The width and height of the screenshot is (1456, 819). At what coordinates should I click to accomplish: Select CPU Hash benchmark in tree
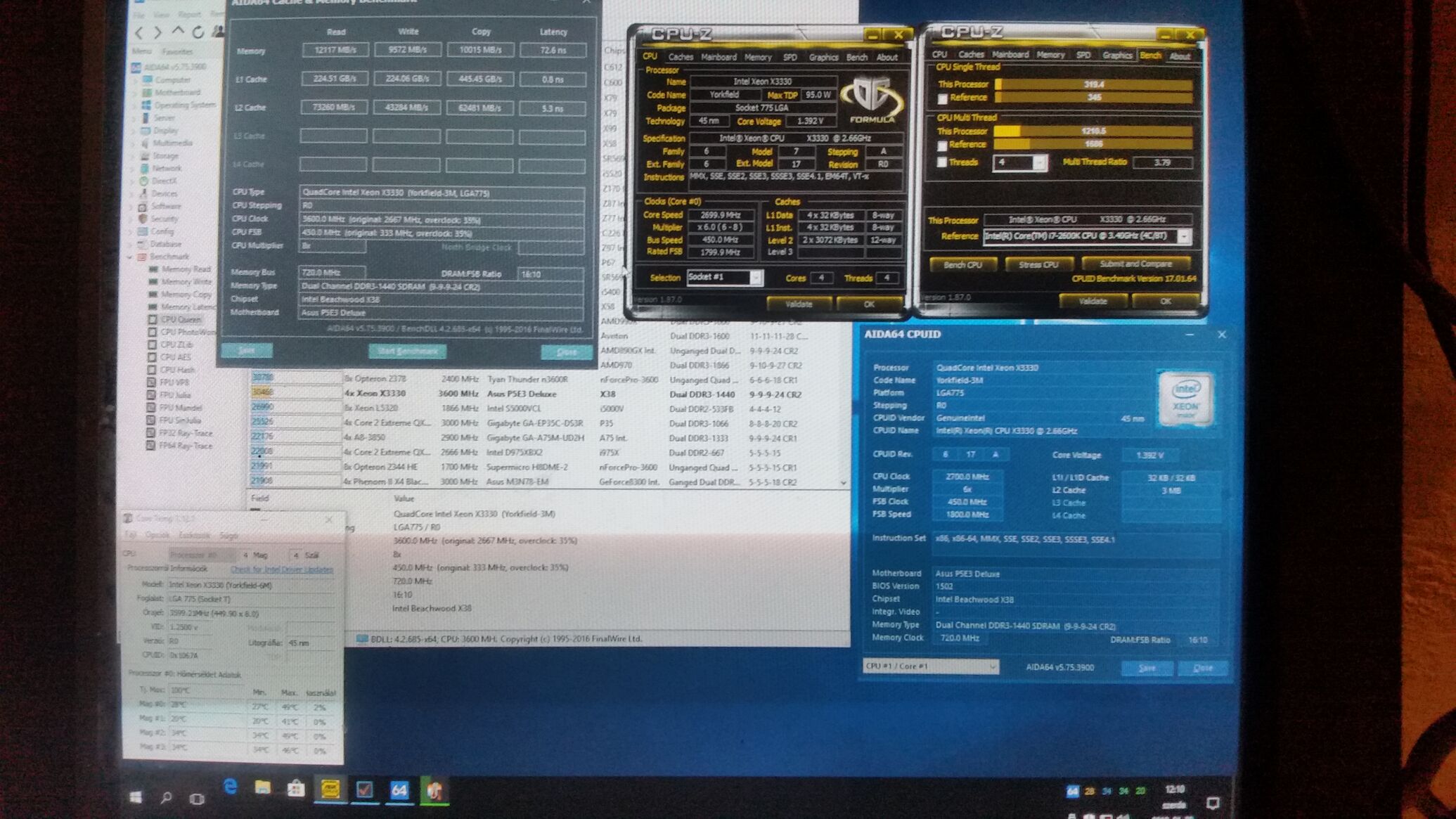(x=177, y=370)
